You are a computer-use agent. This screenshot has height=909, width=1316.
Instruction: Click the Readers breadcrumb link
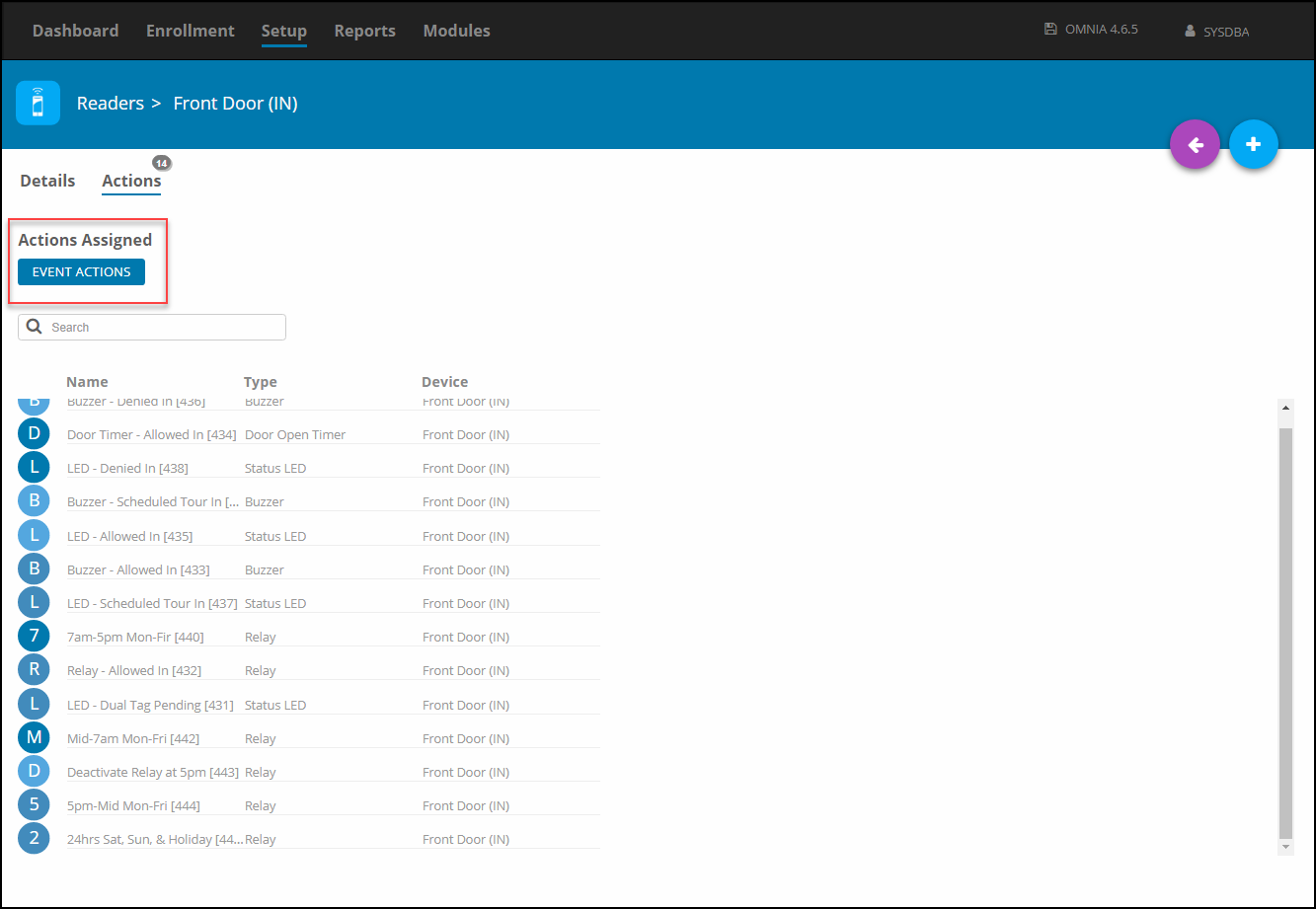click(x=111, y=103)
